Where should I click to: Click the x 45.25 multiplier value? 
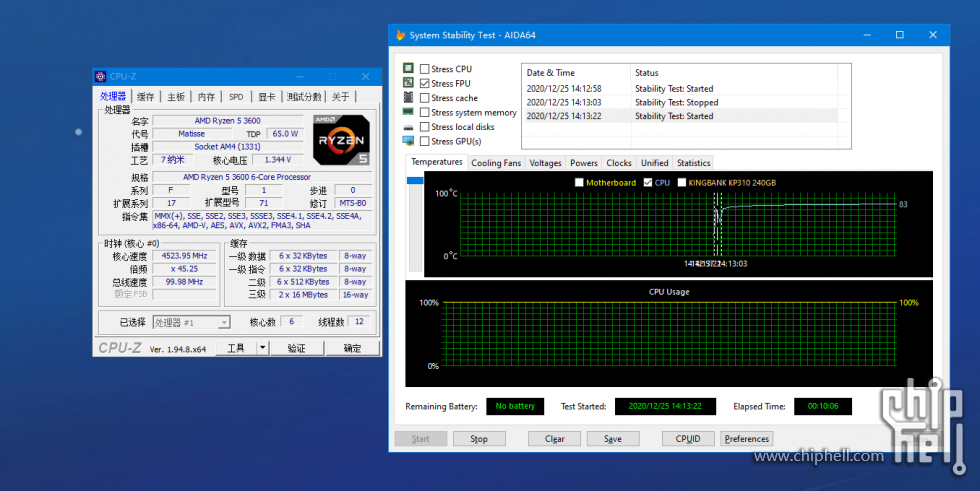[184, 269]
